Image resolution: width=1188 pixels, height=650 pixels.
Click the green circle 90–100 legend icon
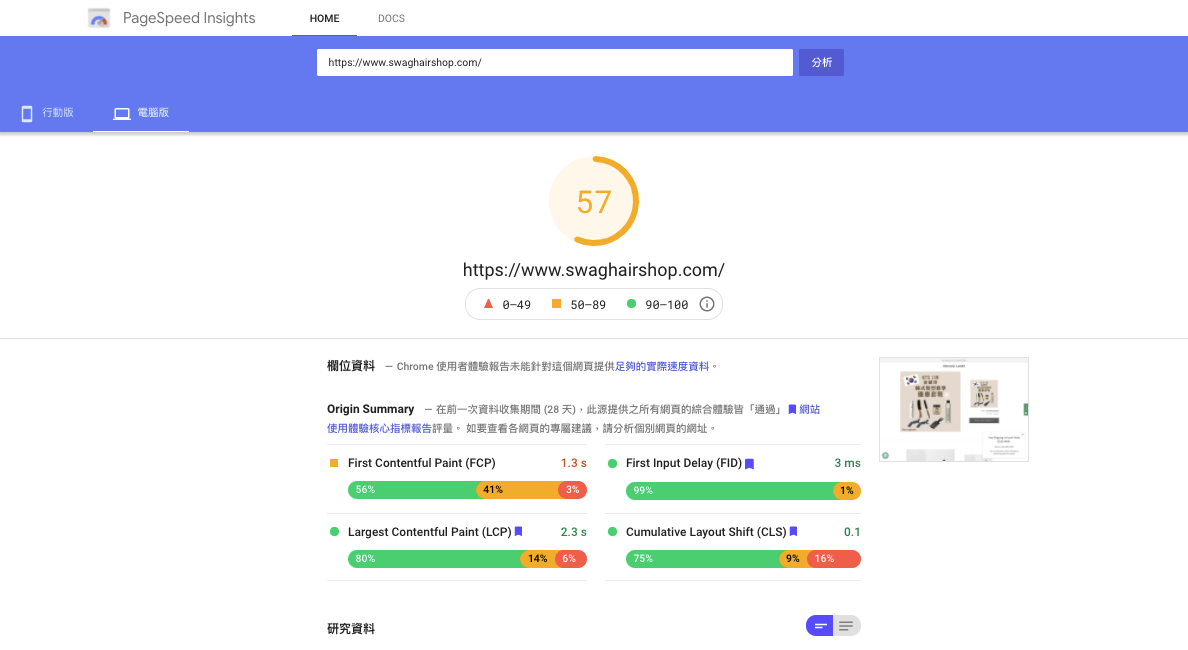tap(631, 304)
